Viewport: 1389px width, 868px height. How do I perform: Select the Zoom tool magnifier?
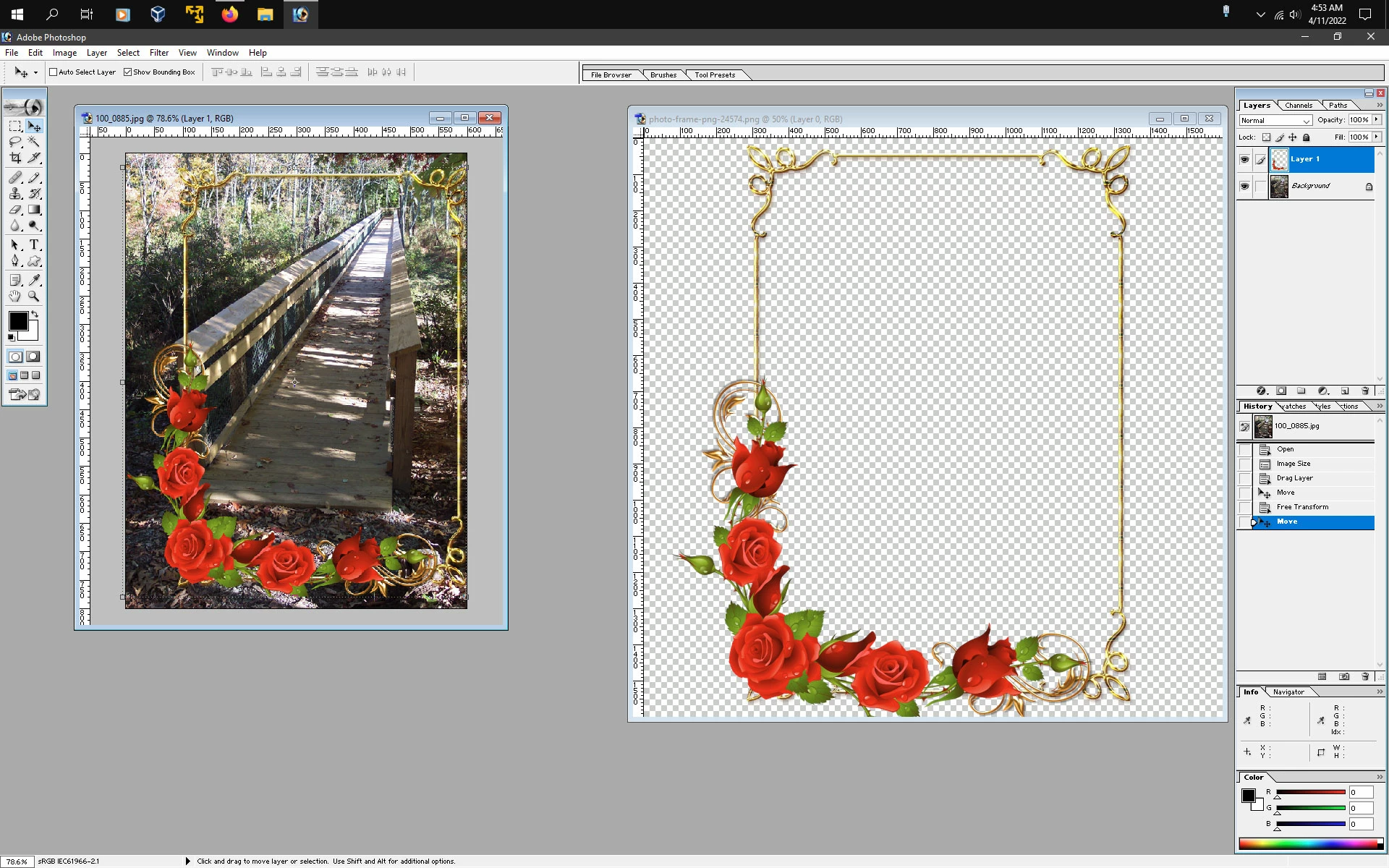[x=34, y=296]
